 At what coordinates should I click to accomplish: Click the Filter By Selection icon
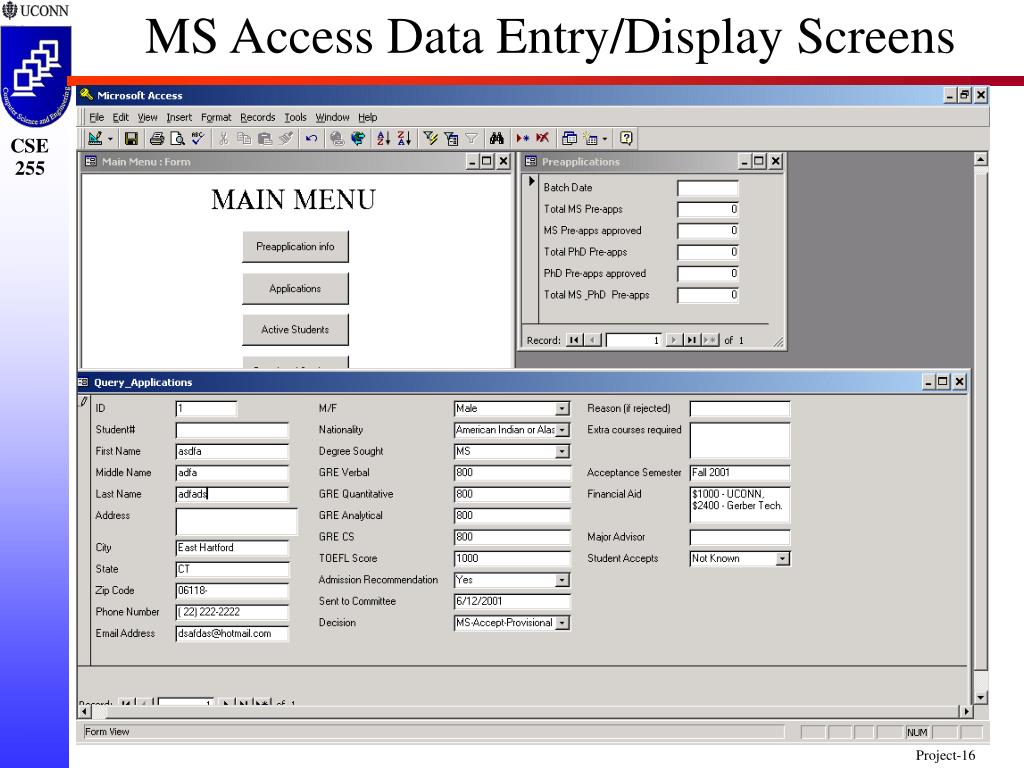point(430,138)
